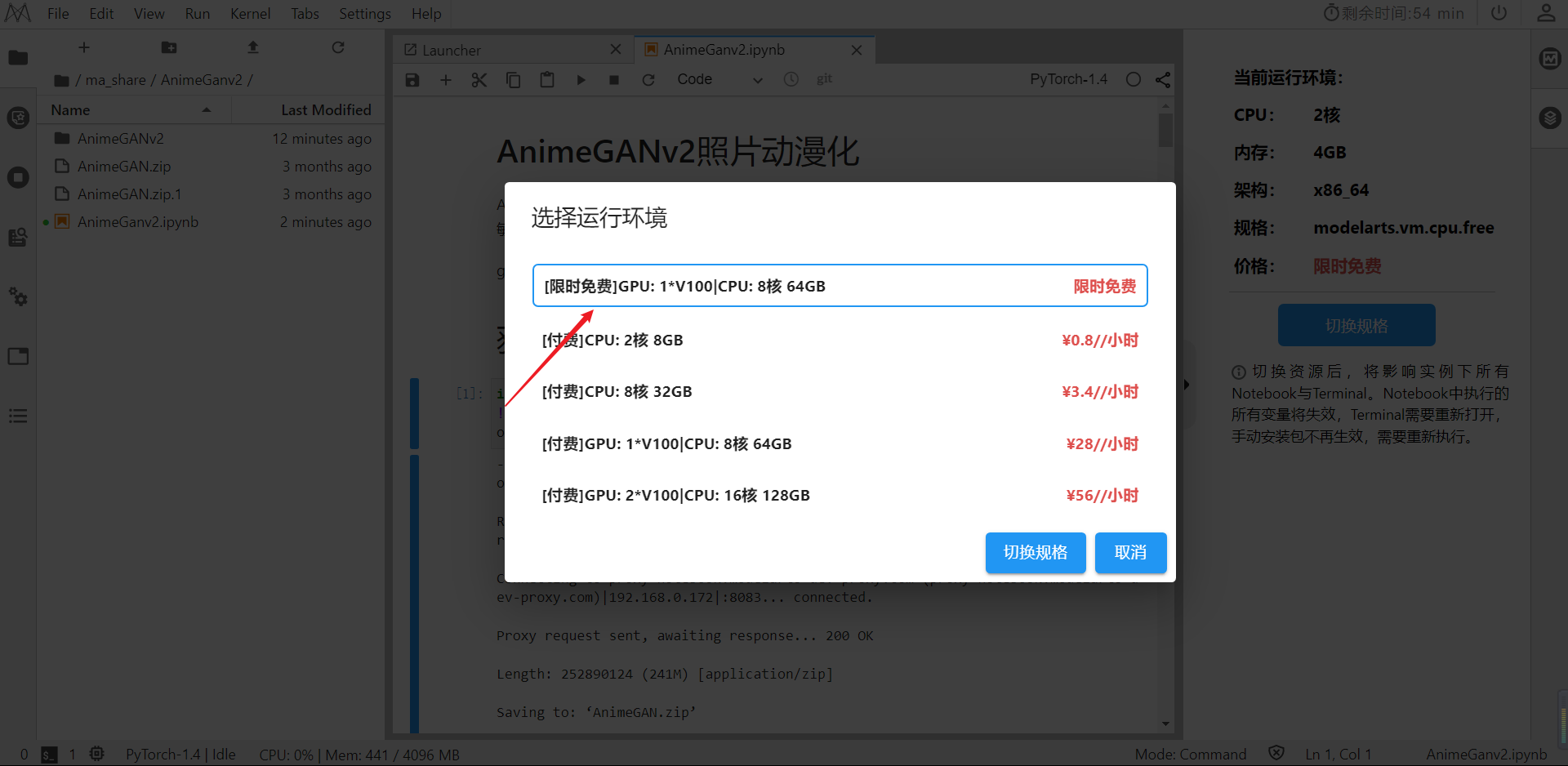Click the scrollbar down arrow in notebook

[x=1165, y=724]
